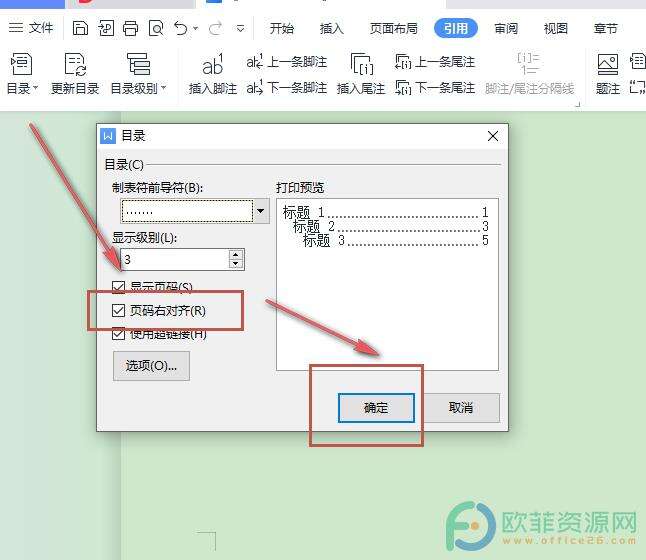The height and width of the screenshot is (560, 646).
Task: Click the Save As icon in toolbar
Action: [x=105, y=28]
